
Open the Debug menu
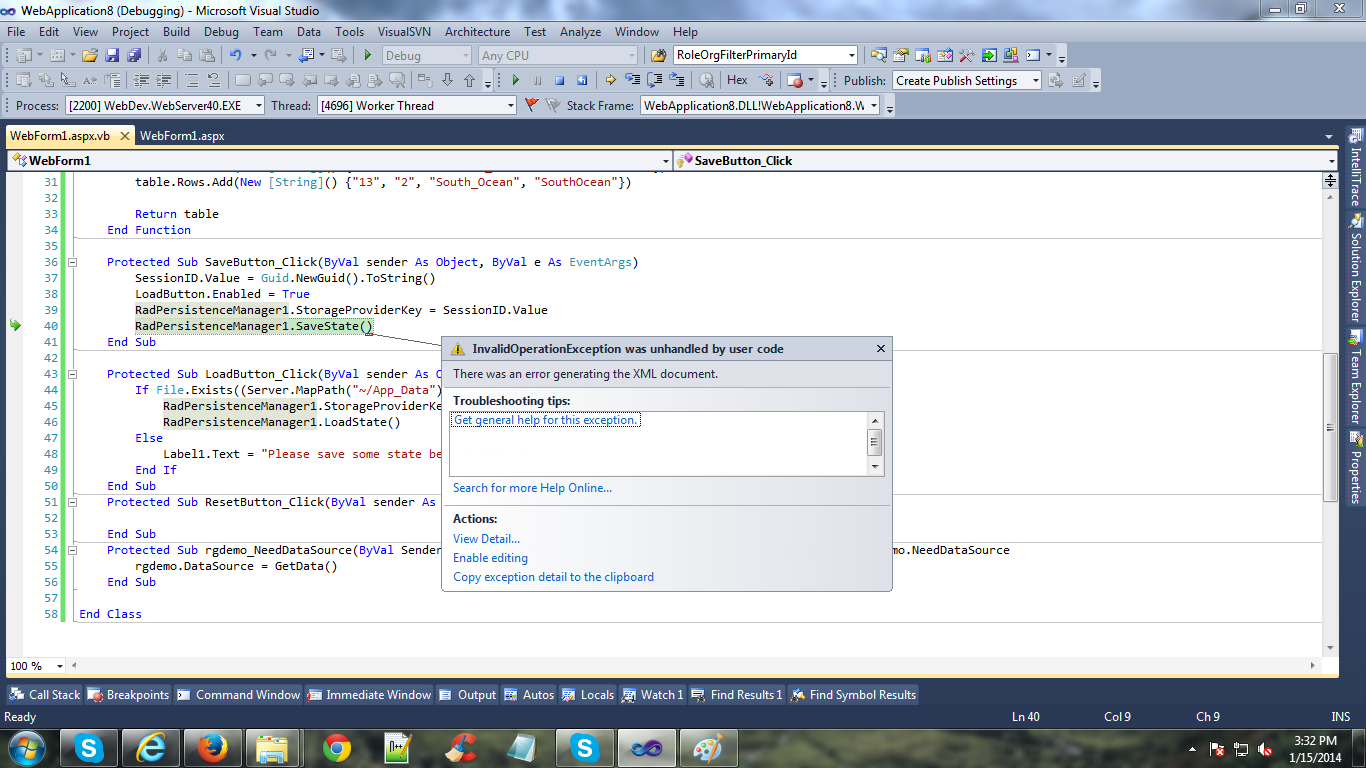point(221,32)
